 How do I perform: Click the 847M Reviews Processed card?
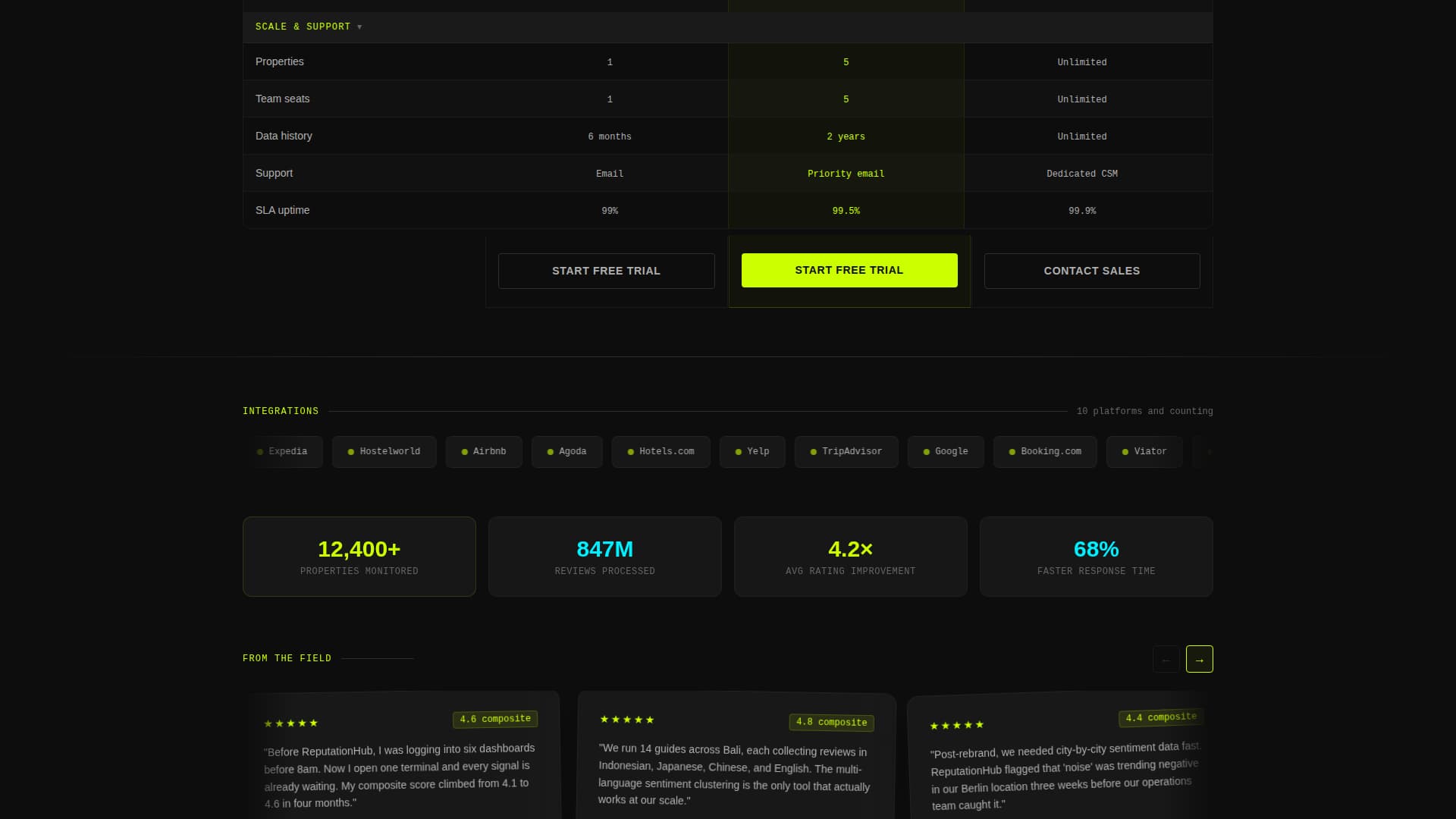click(x=605, y=557)
